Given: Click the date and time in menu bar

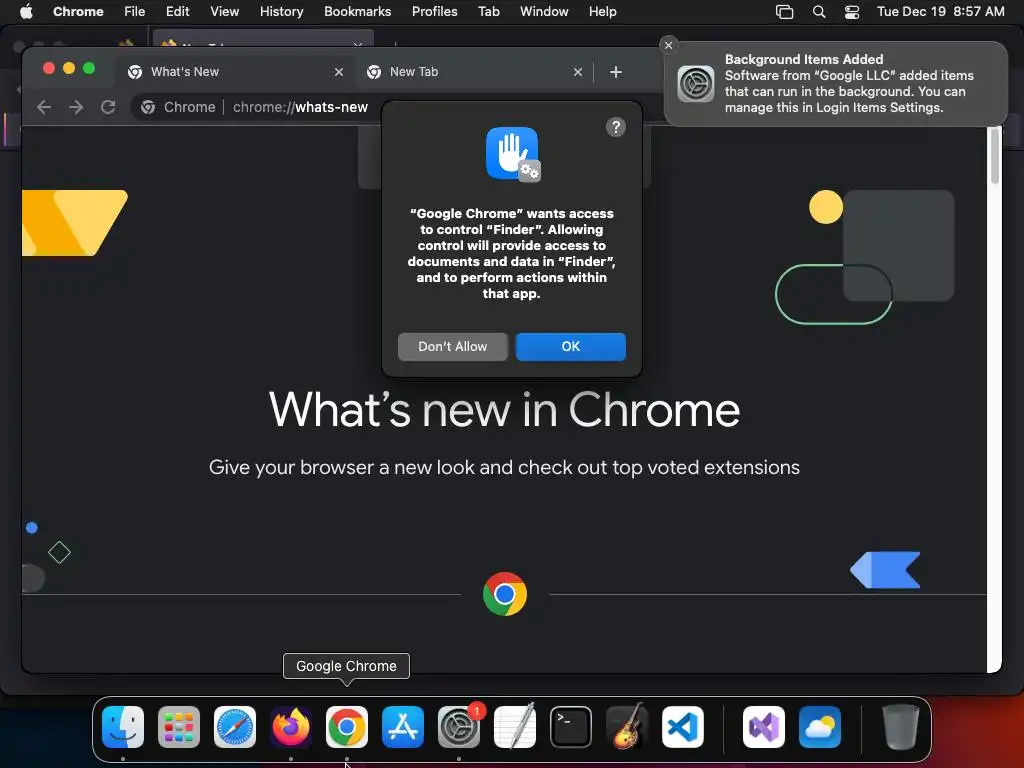Looking at the screenshot, I should (x=940, y=12).
